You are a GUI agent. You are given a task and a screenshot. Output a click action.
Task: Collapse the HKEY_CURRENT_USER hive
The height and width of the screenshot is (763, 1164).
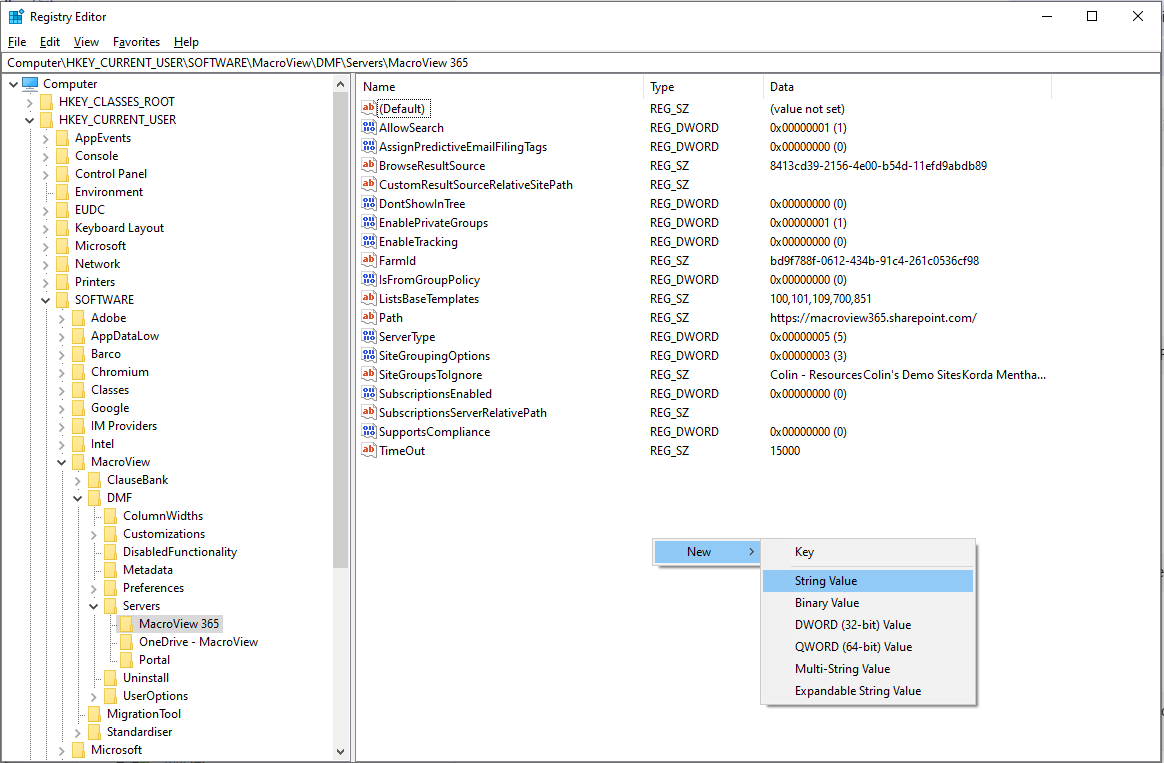(30, 119)
